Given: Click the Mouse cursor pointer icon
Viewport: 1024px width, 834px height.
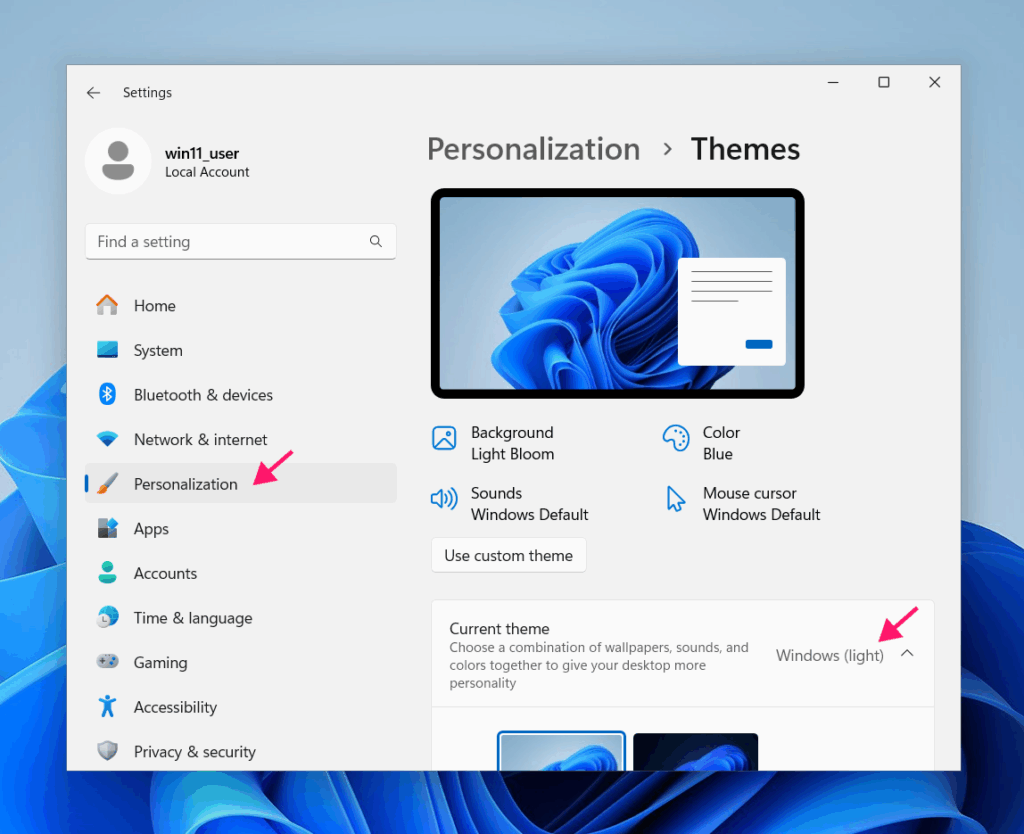Looking at the screenshot, I should [676, 499].
